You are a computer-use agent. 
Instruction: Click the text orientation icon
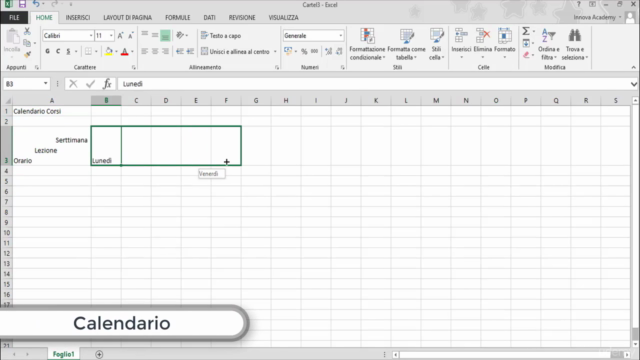(x=180, y=36)
